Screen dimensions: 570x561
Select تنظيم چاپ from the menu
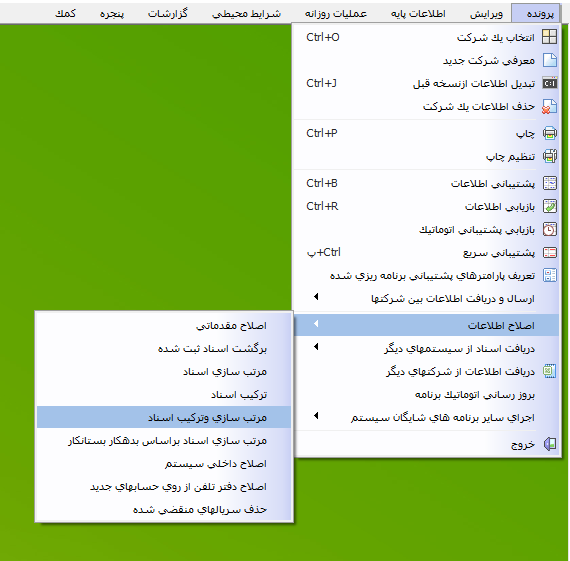point(426,156)
